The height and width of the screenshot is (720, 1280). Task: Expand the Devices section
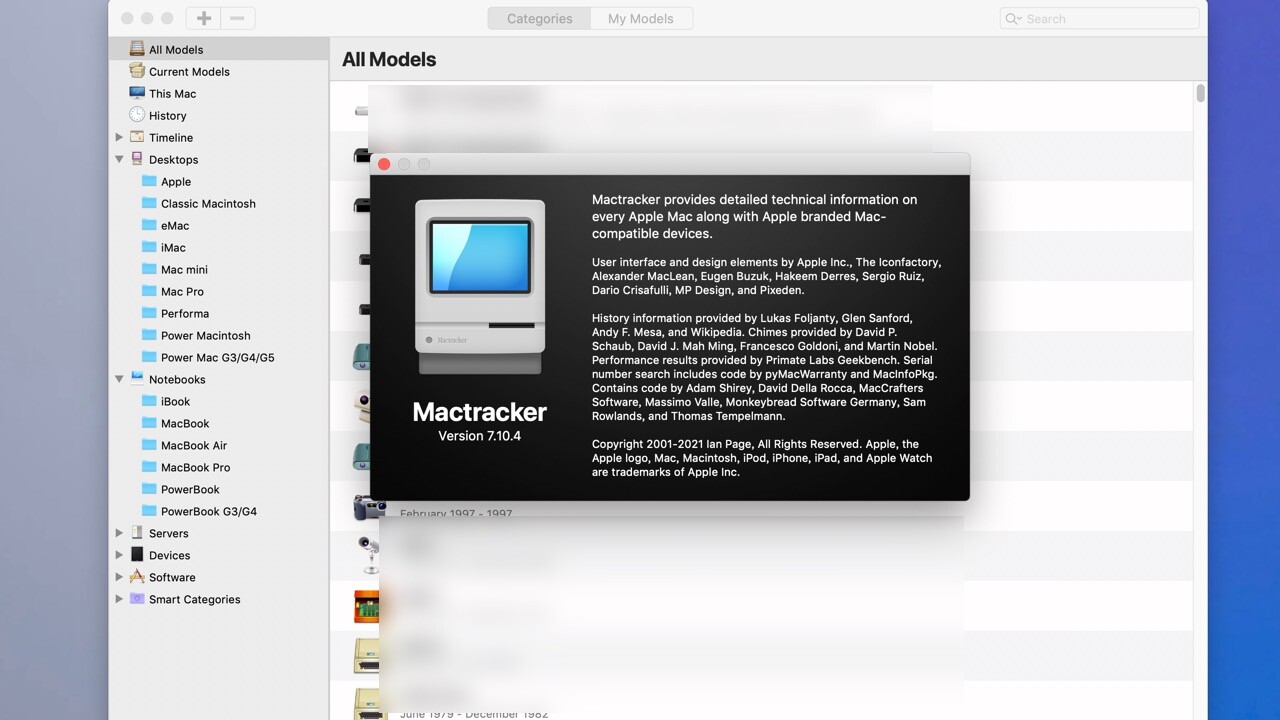119,555
